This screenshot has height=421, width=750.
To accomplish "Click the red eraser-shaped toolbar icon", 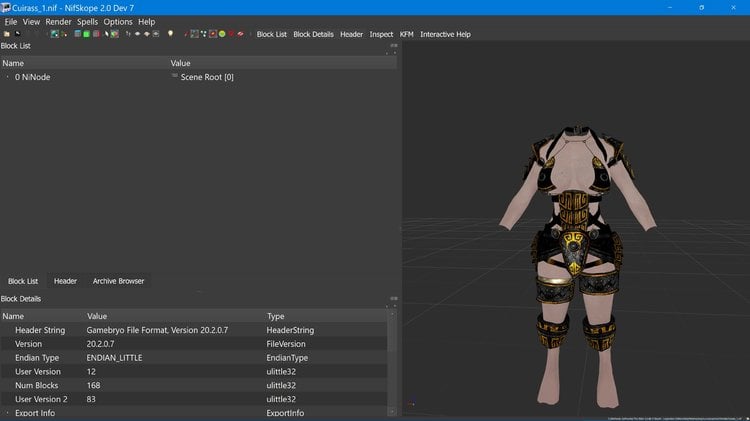I will coord(240,34).
